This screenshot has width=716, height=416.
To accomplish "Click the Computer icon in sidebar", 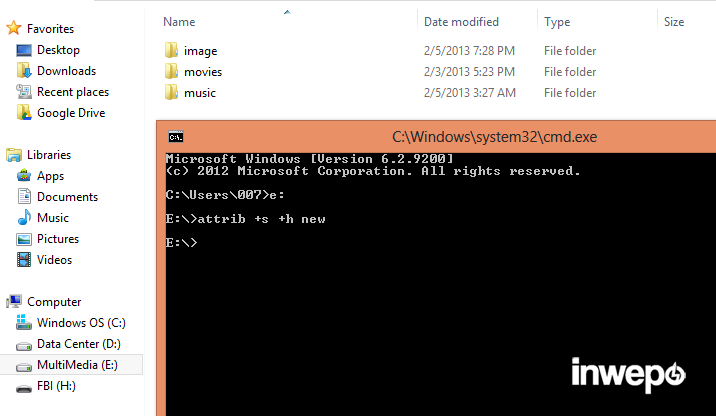I will click(14, 301).
